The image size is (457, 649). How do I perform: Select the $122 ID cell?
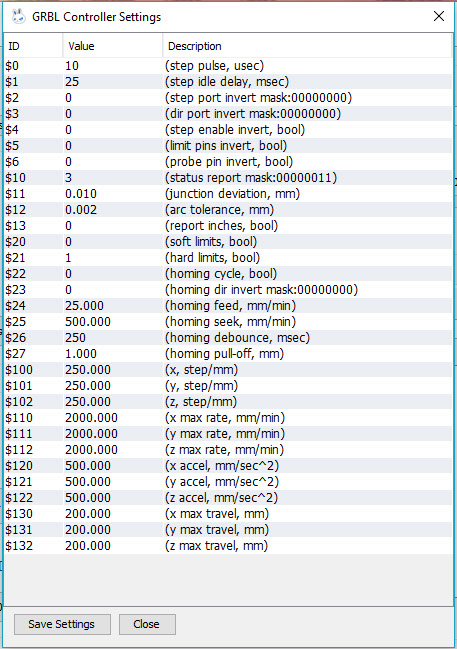pos(19,498)
